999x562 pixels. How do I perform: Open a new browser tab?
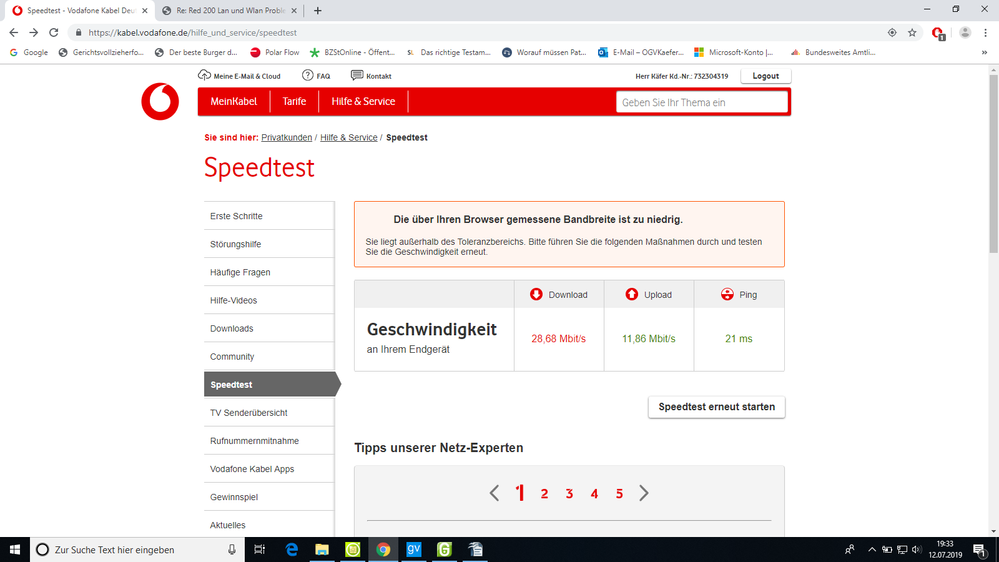click(x=317, y=10)
